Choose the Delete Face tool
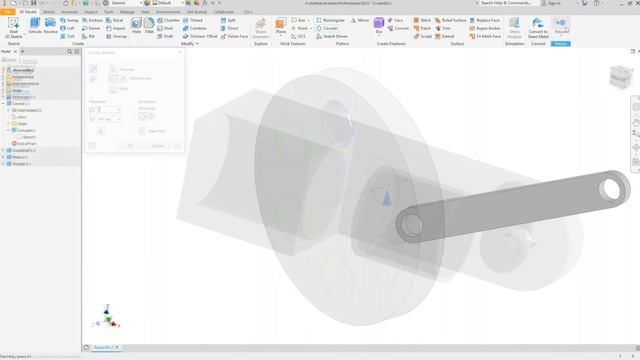This screenshot has width=640, height=360. [x=234, y=36]
